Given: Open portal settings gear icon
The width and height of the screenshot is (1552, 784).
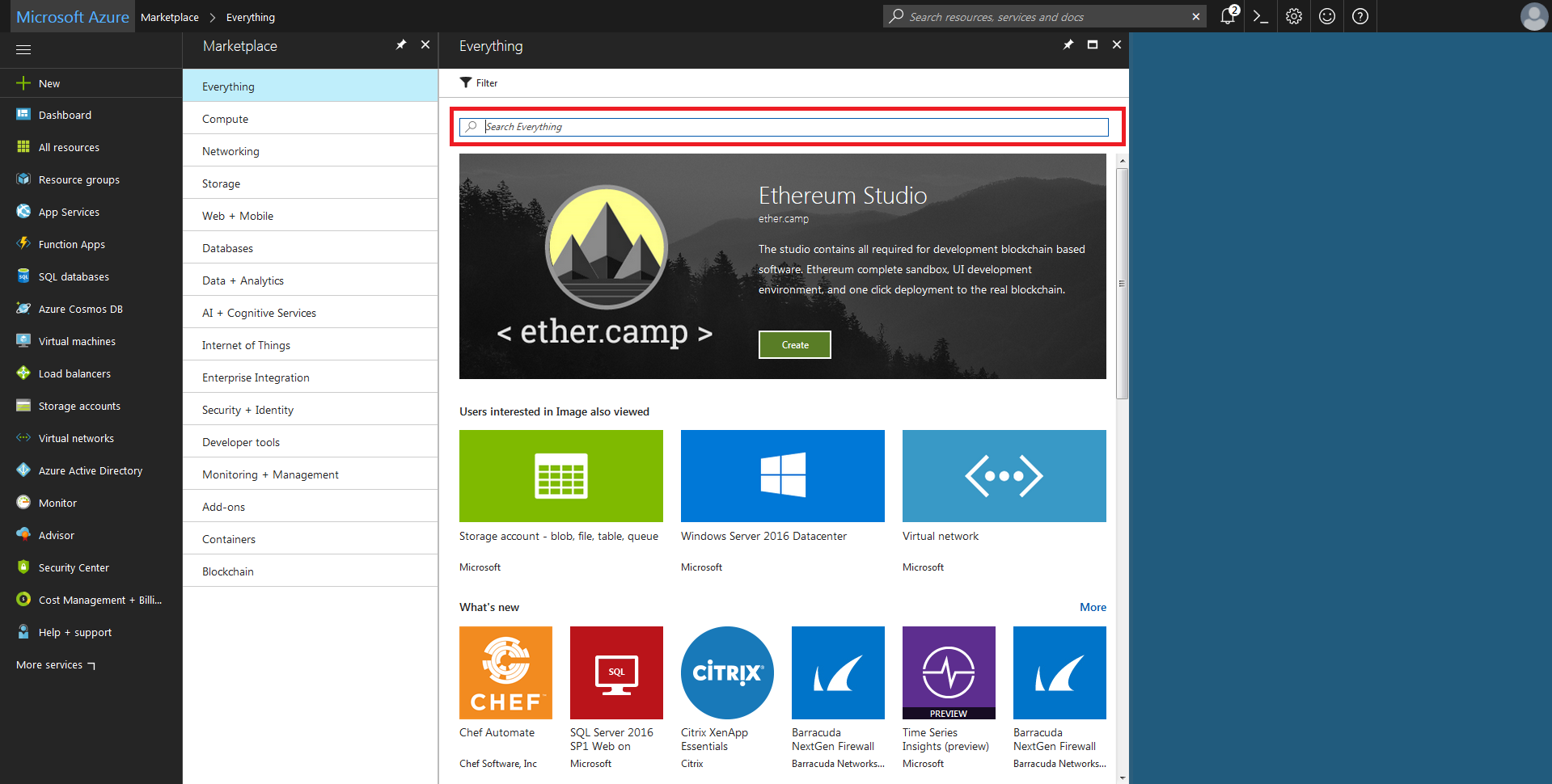Looking at the screenshot, I should pyautogui.click(x=1294, y=16).
